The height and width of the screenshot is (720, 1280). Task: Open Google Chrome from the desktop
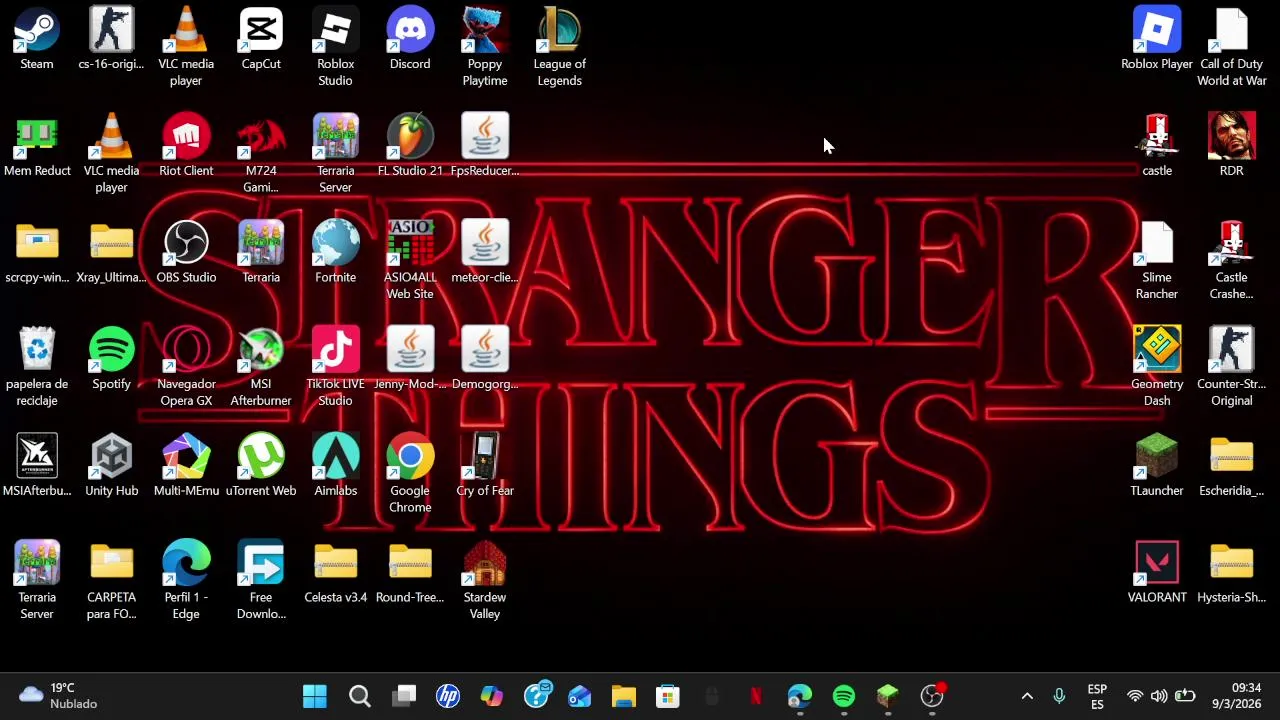(410, 474)
